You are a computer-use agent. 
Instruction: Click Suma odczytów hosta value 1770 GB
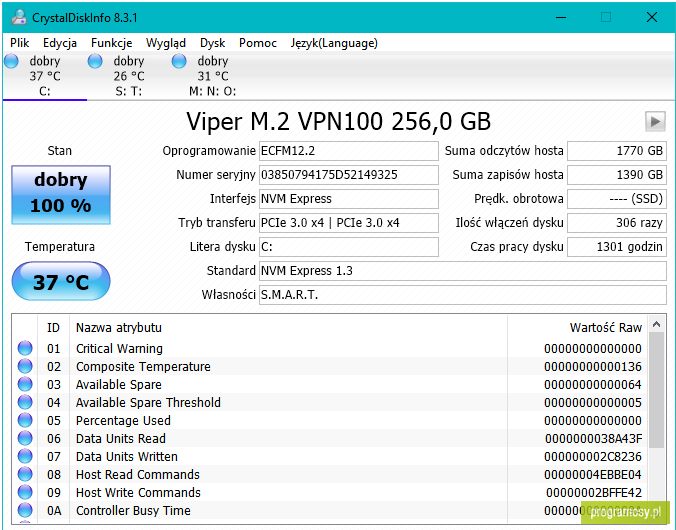click(617, 151)
